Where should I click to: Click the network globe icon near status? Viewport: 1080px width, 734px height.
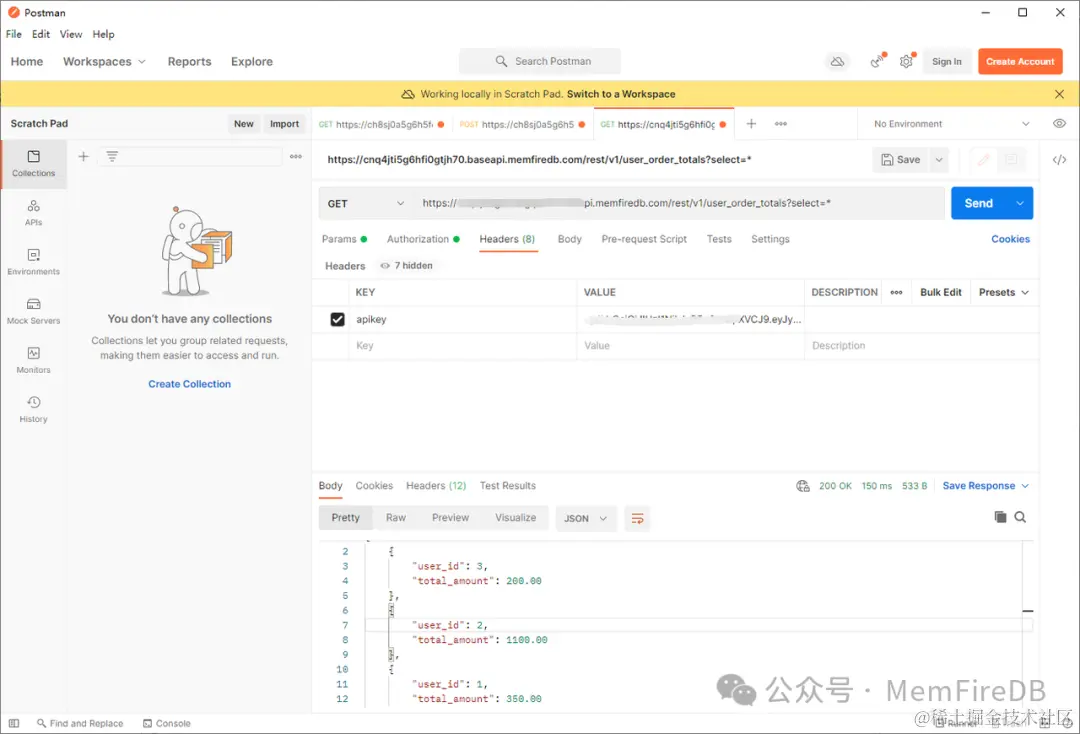click(802, 486)
